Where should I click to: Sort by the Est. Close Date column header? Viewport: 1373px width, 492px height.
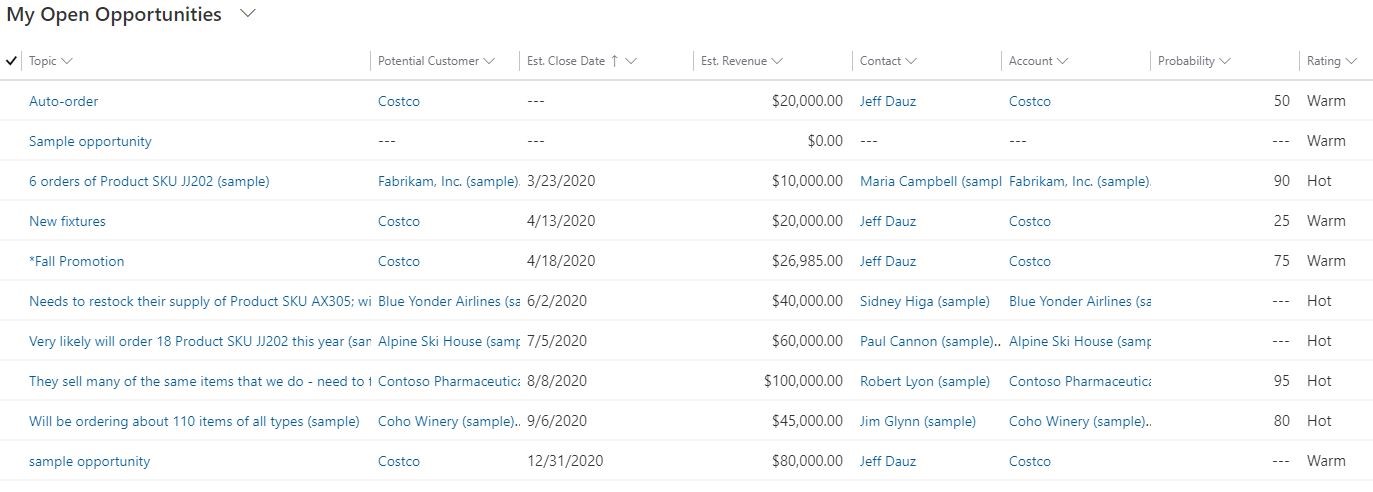(566, 61)
